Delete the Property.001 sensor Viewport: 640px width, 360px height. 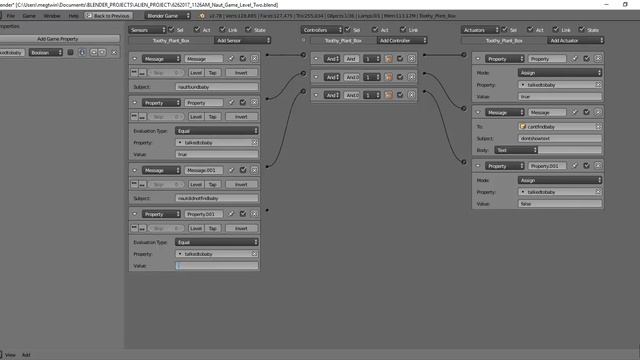[x=254, y=214]
